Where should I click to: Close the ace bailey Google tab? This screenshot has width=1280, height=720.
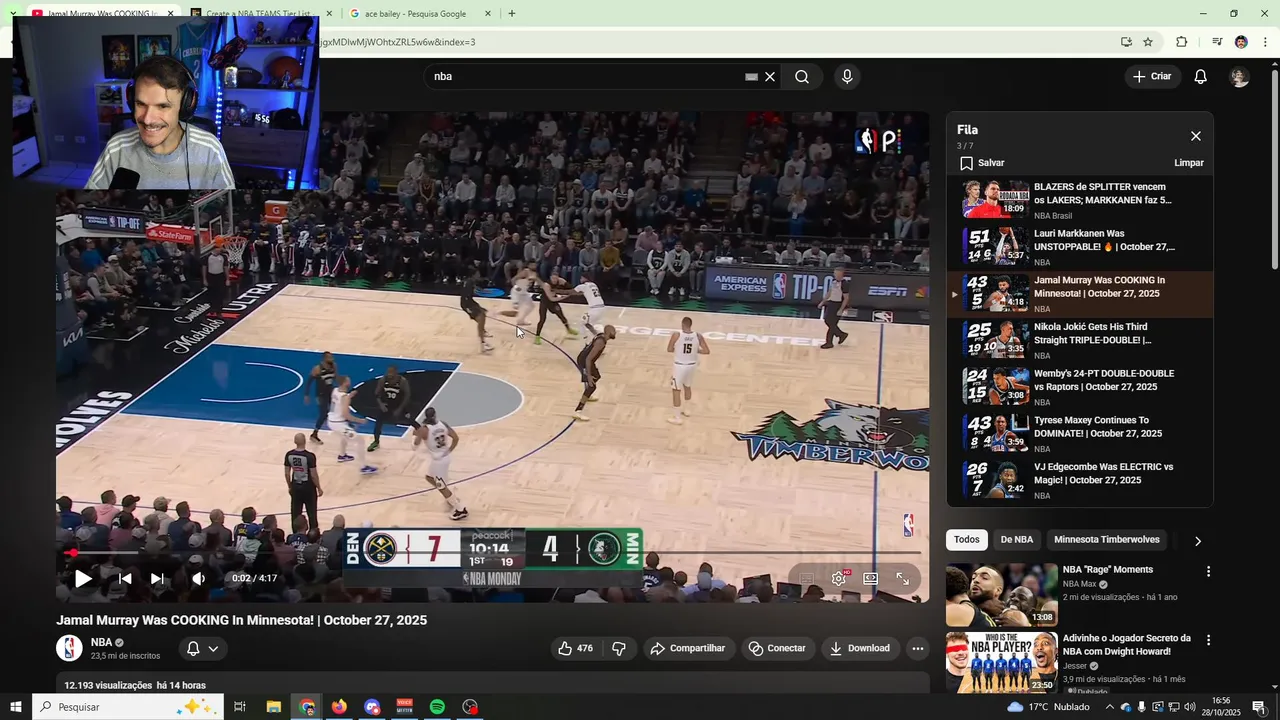pos(488,14)
